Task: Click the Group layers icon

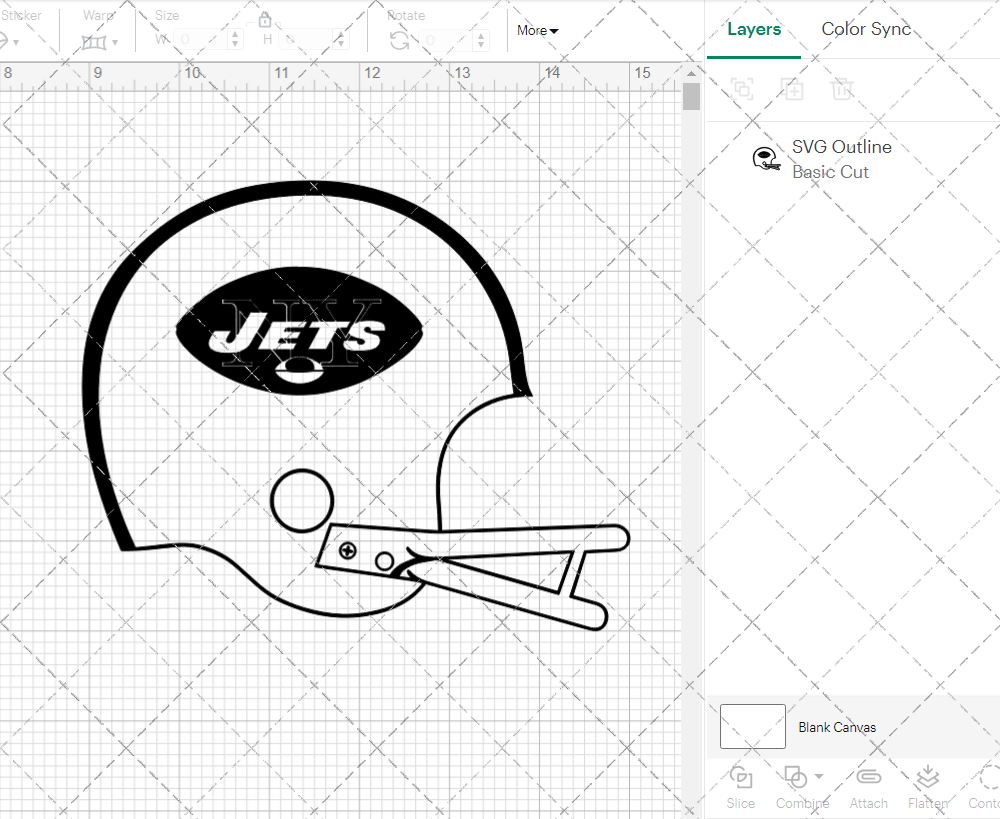Action: [742, 89]
